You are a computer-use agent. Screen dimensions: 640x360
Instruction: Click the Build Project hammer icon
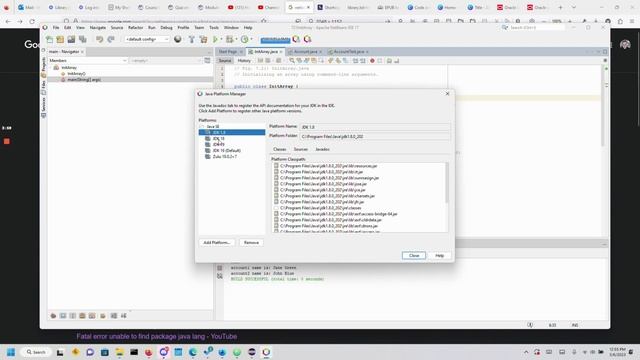click(x=191, y=39)
